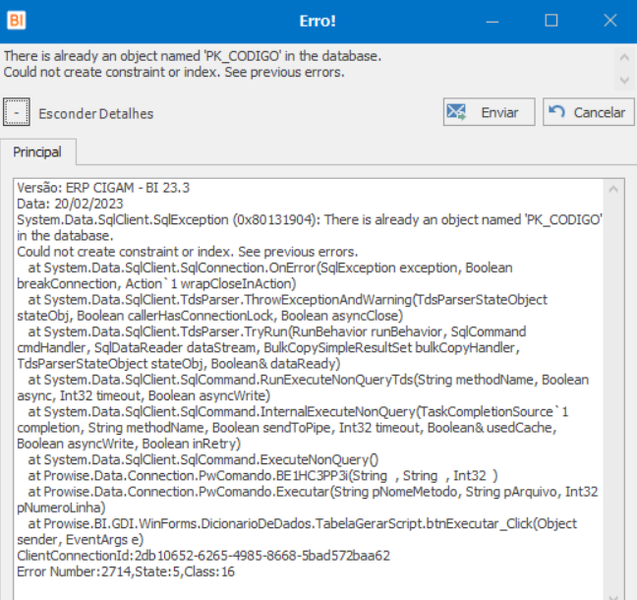Collapse details with the minus button
637x600 pixels.
(x=17, y=112)
